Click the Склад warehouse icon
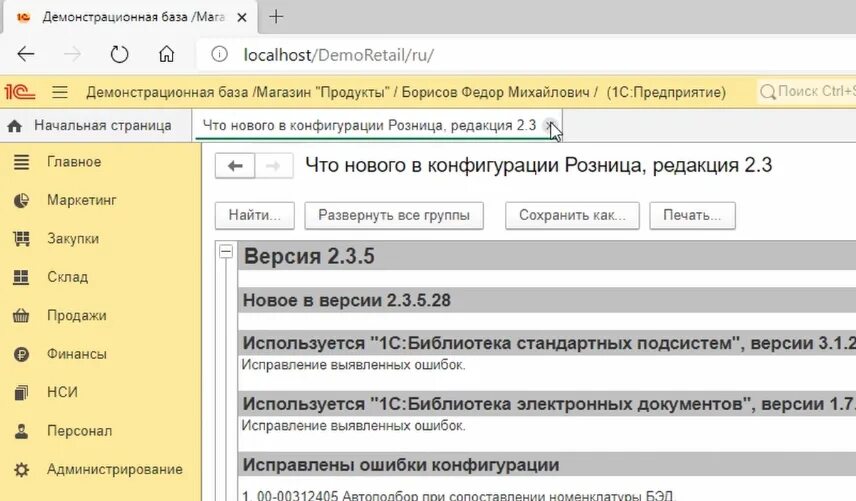Screen dimensions: 856x501 (x=21, y=277)
